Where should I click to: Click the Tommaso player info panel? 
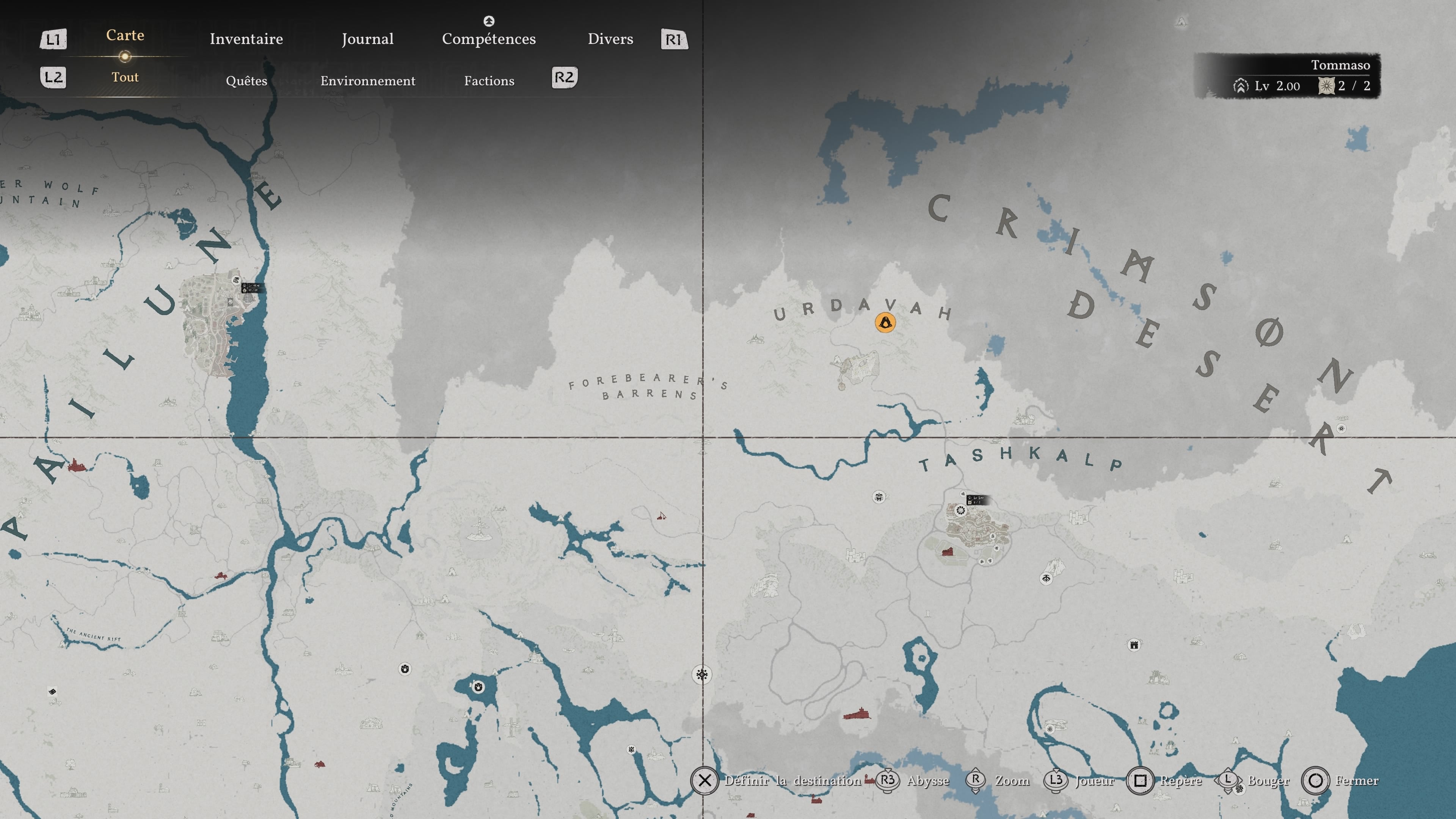tap(1287, 76)
